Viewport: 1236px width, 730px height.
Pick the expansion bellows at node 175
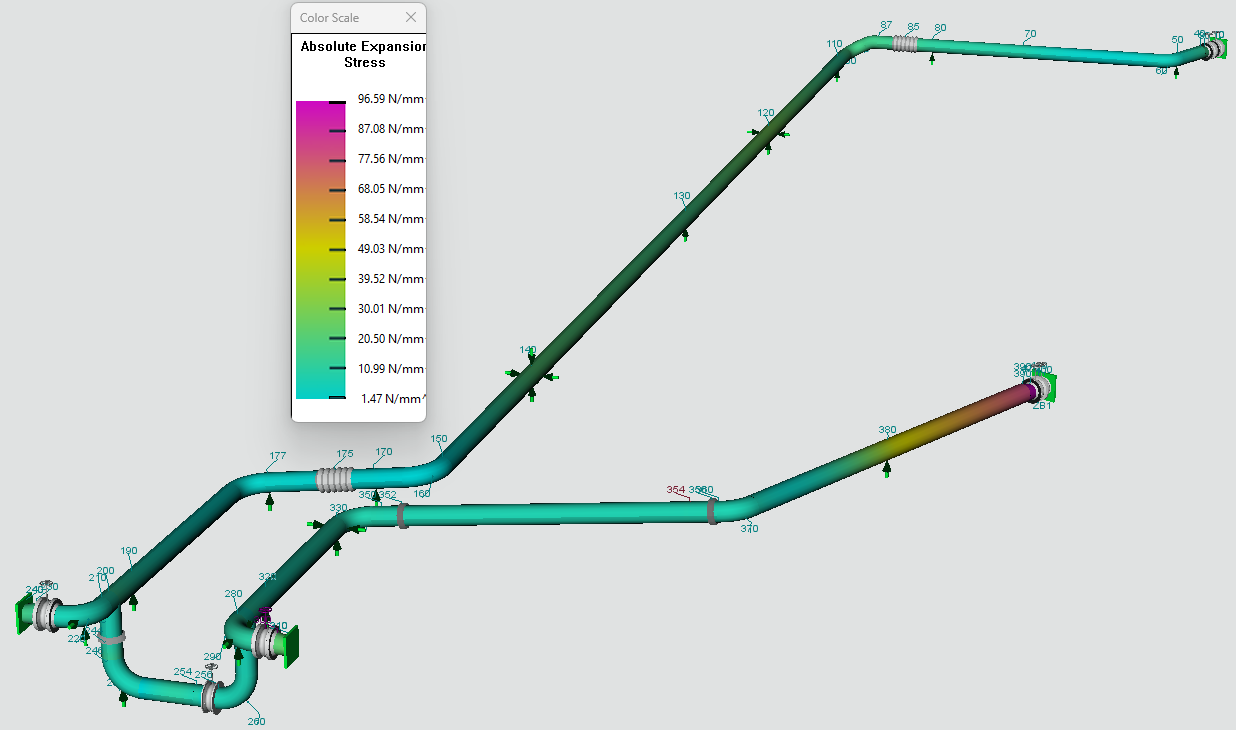pyautogui.click(x=336, y=479)
